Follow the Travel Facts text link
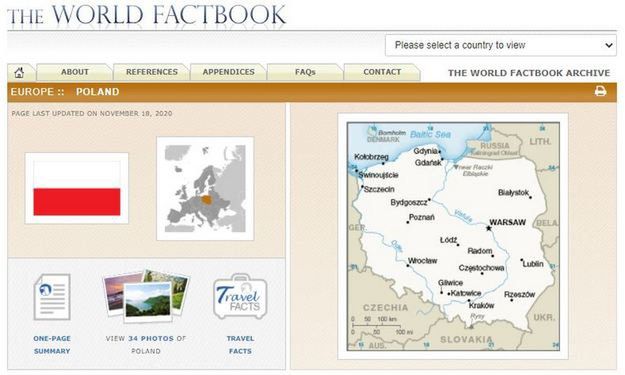 coord(240,345)
